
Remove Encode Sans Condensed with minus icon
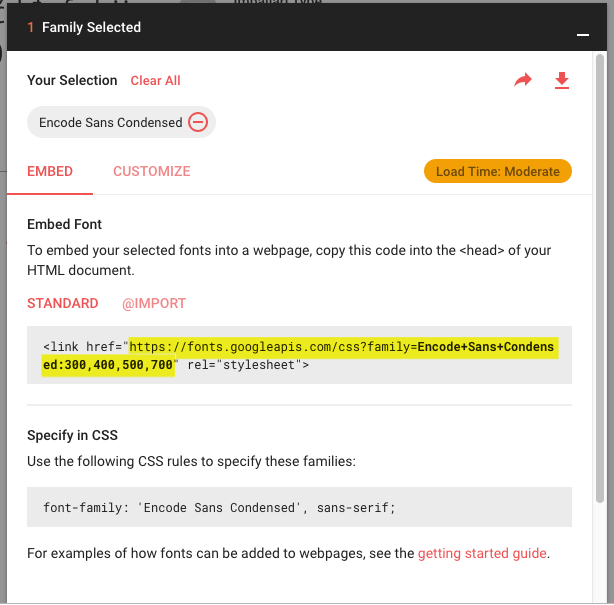198,122
